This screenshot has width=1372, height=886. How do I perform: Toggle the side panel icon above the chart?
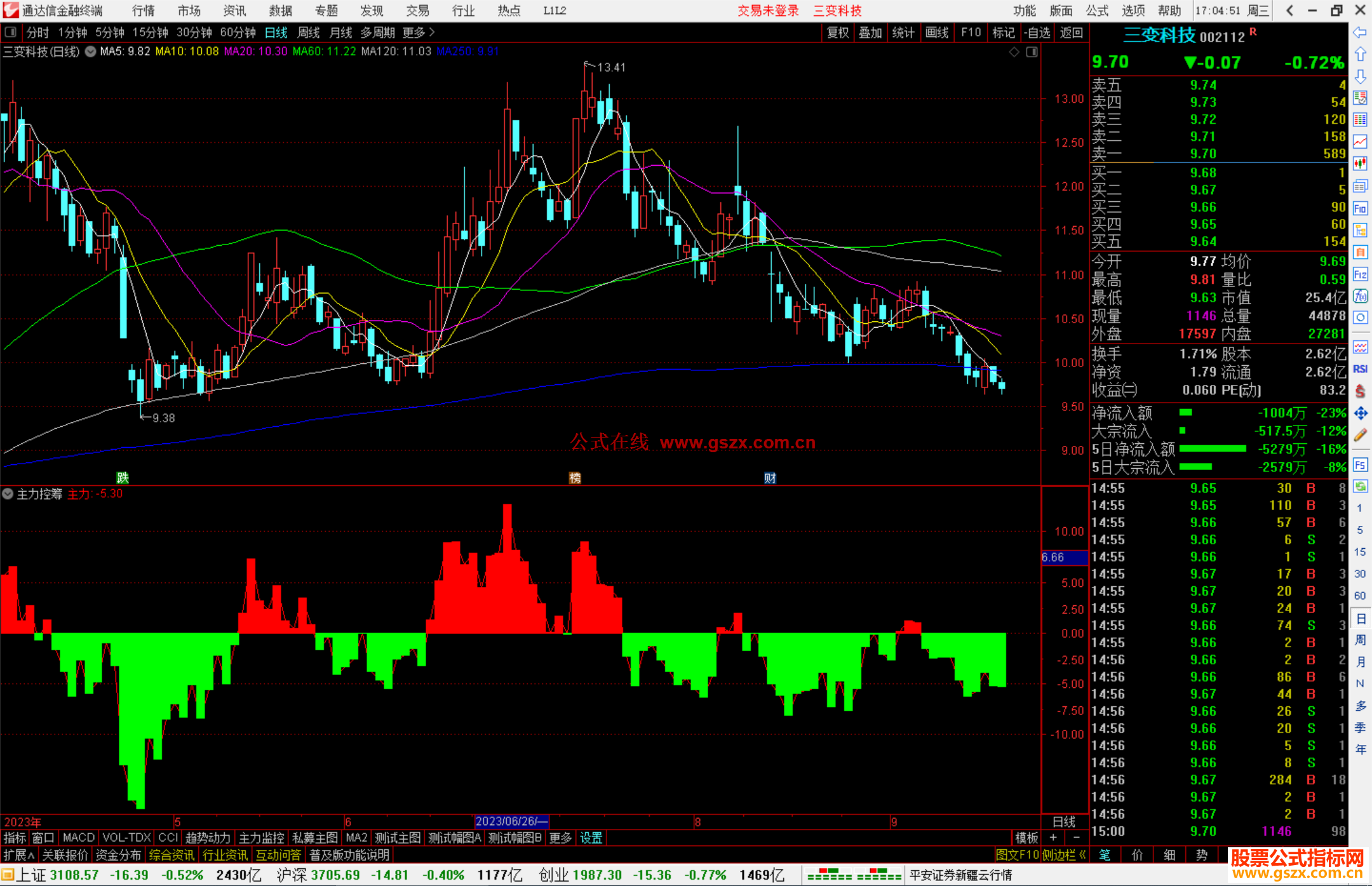coord(1032,52)
